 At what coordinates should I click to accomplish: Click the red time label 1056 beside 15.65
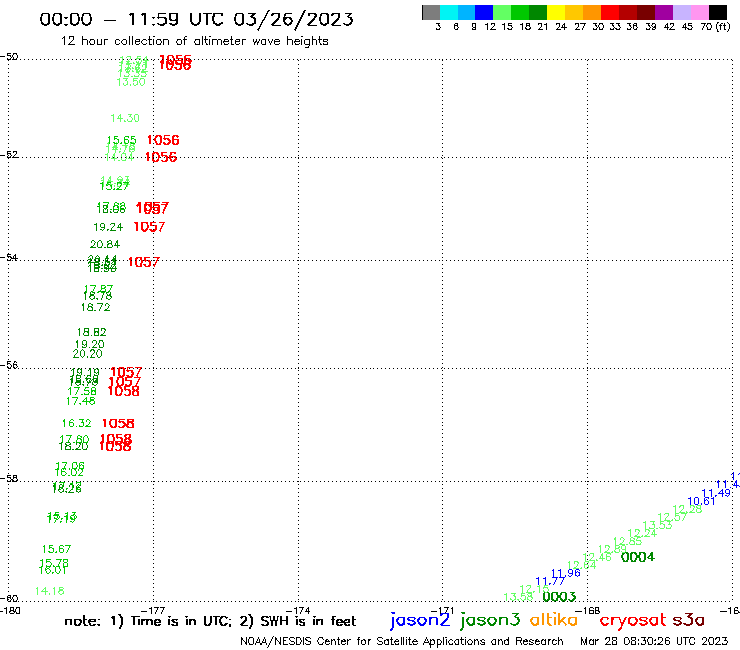163,140
